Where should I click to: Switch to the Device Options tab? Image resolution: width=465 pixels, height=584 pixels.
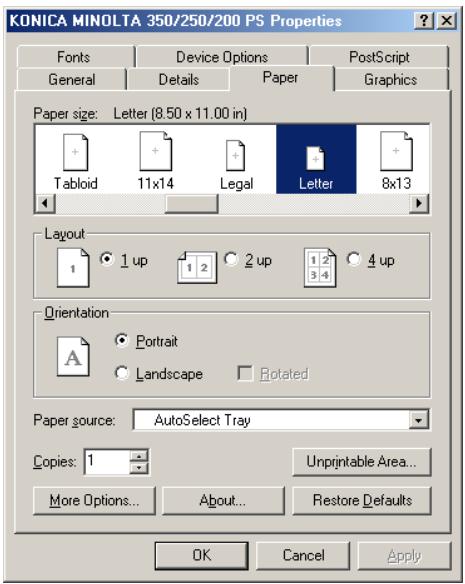coord(222,57)
